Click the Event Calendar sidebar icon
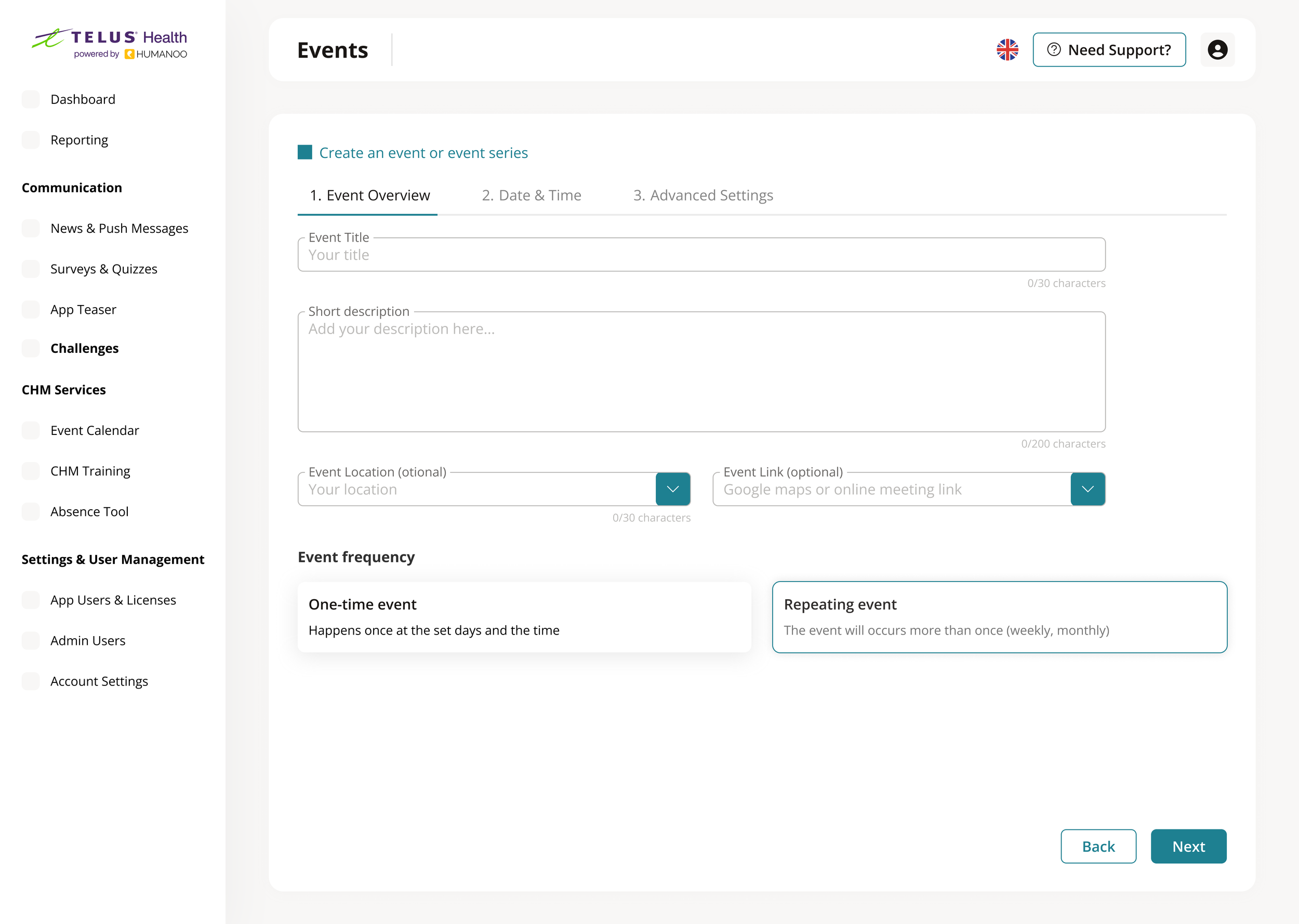 (31, 430)
